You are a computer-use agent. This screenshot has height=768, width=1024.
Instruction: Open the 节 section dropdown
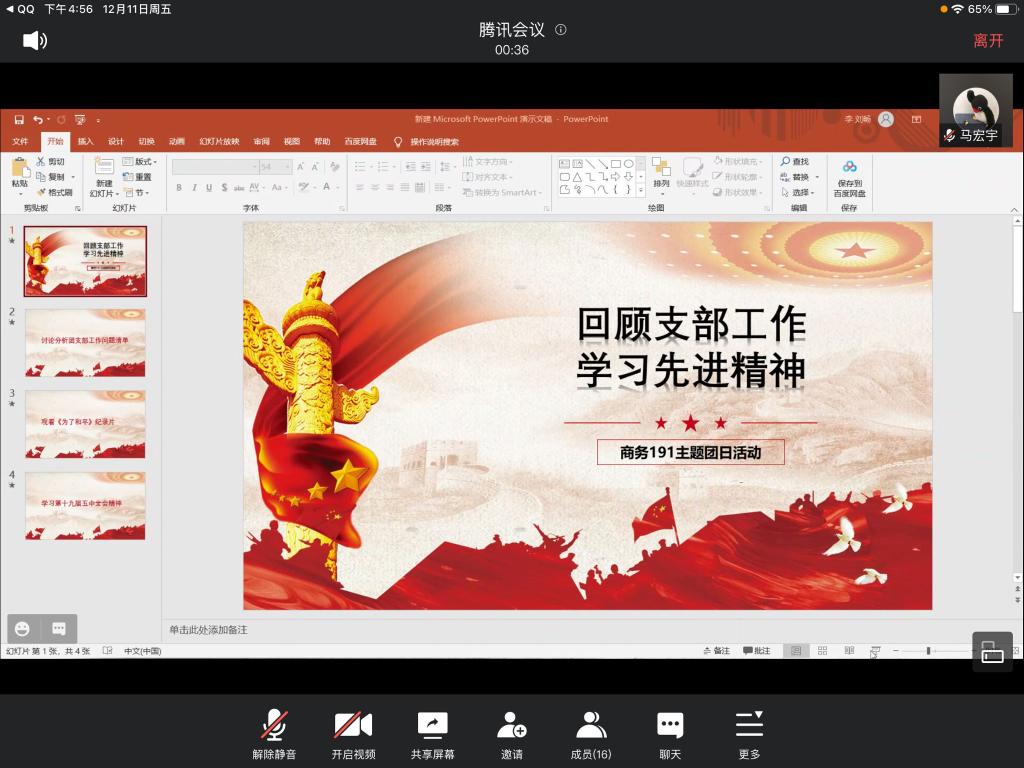pyautogui.click(x=137, y=193)
